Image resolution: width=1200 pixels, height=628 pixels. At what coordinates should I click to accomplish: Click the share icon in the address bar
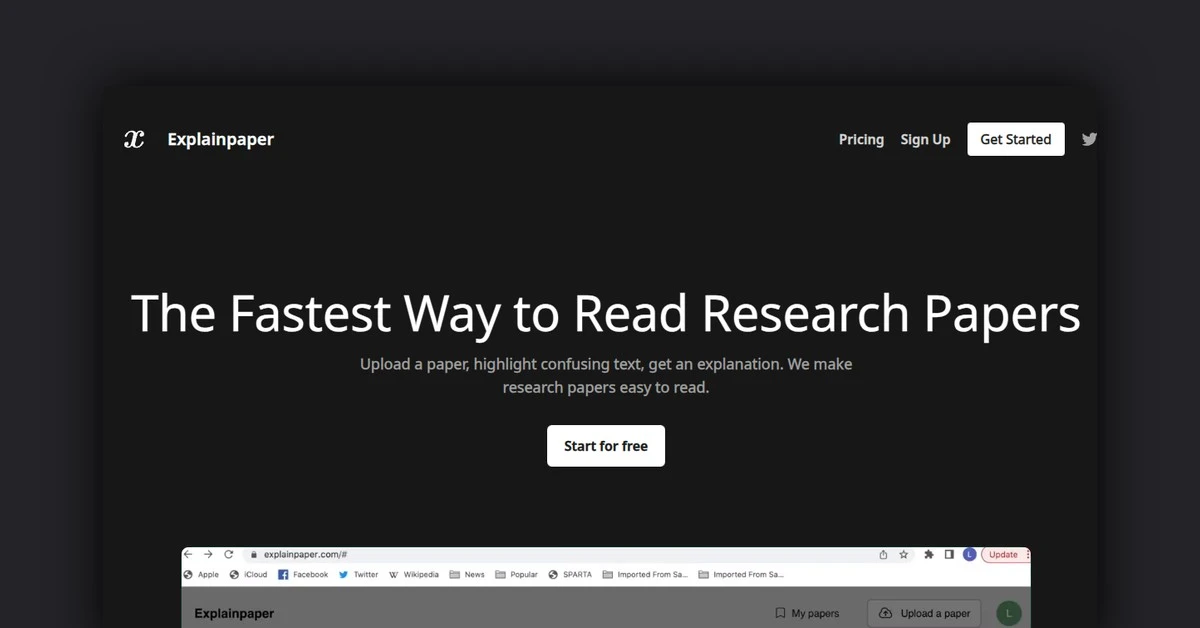[x=882, y=554]
